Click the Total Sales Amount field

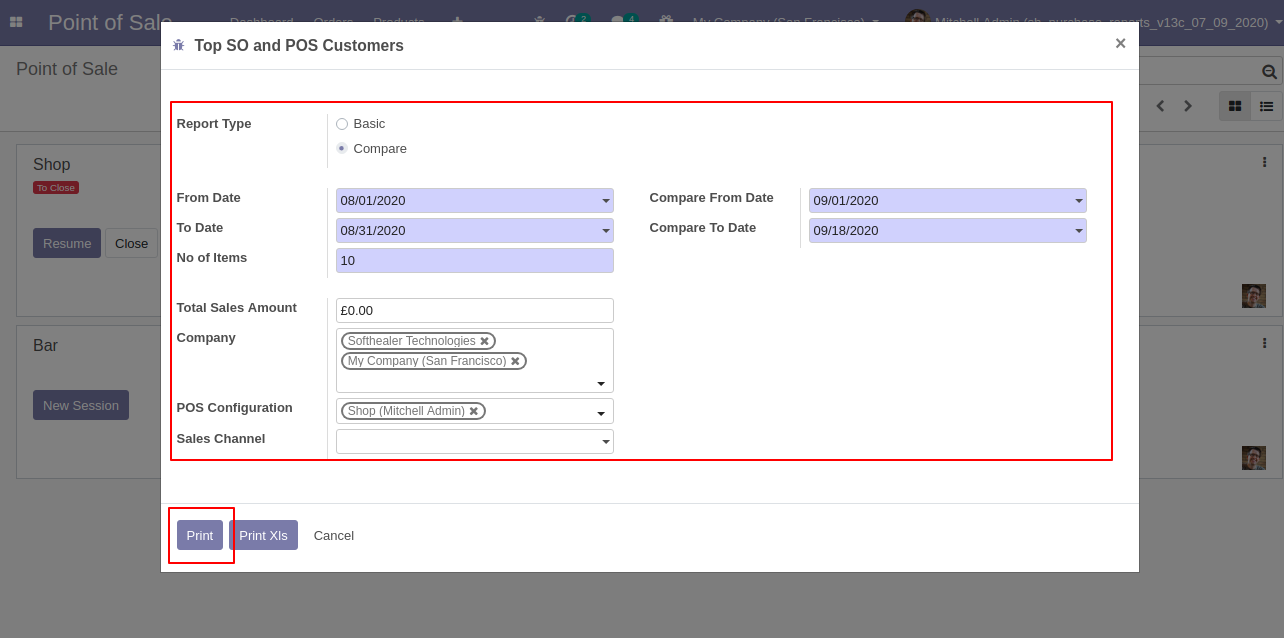[475, 311]
